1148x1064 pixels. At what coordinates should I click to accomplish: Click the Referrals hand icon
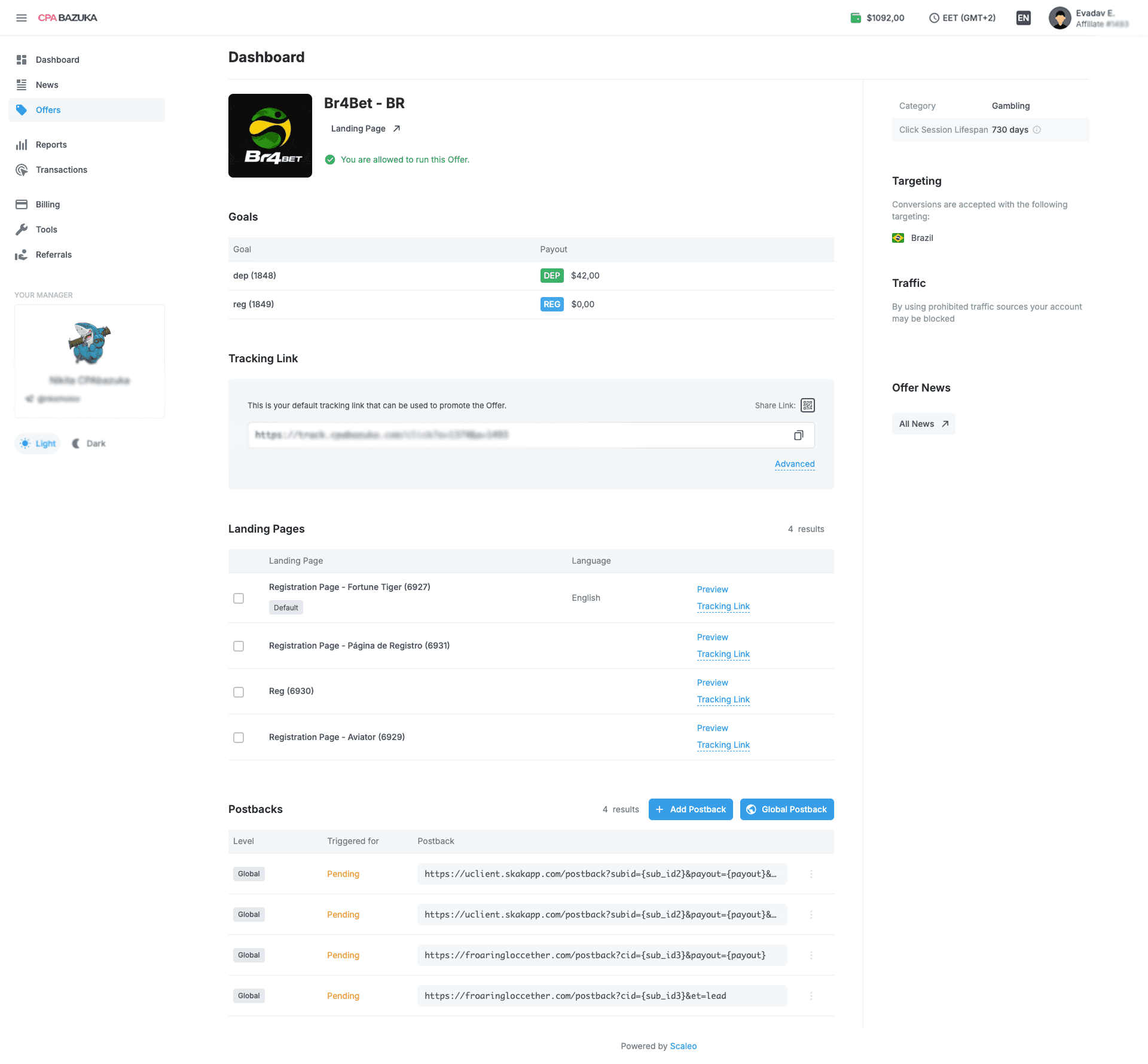pyautogui.click(x=22, y=255)
